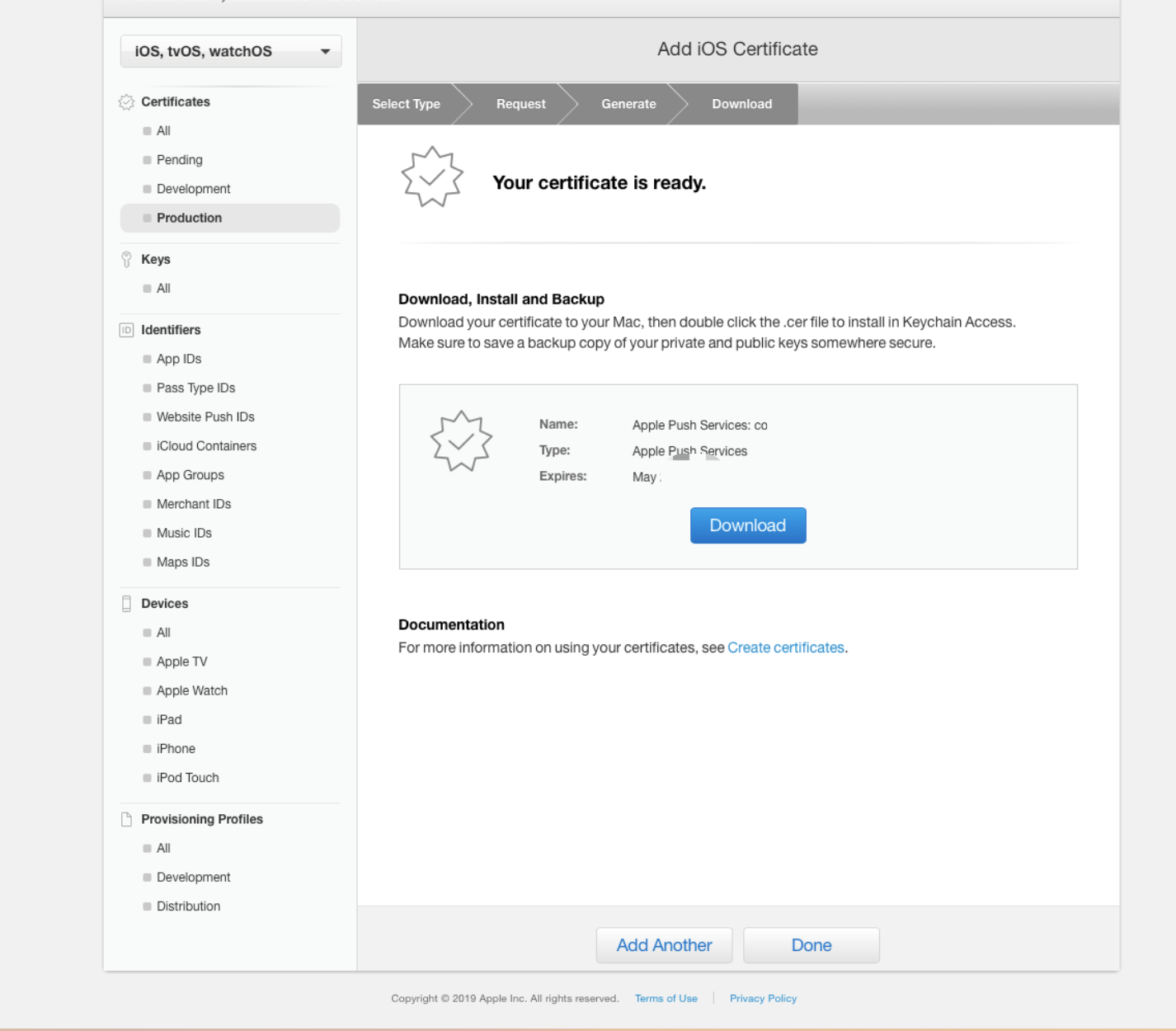The image size is (1176, 1031).
Task: Open the Privacy Policy footer link
Action: (763, 998)
